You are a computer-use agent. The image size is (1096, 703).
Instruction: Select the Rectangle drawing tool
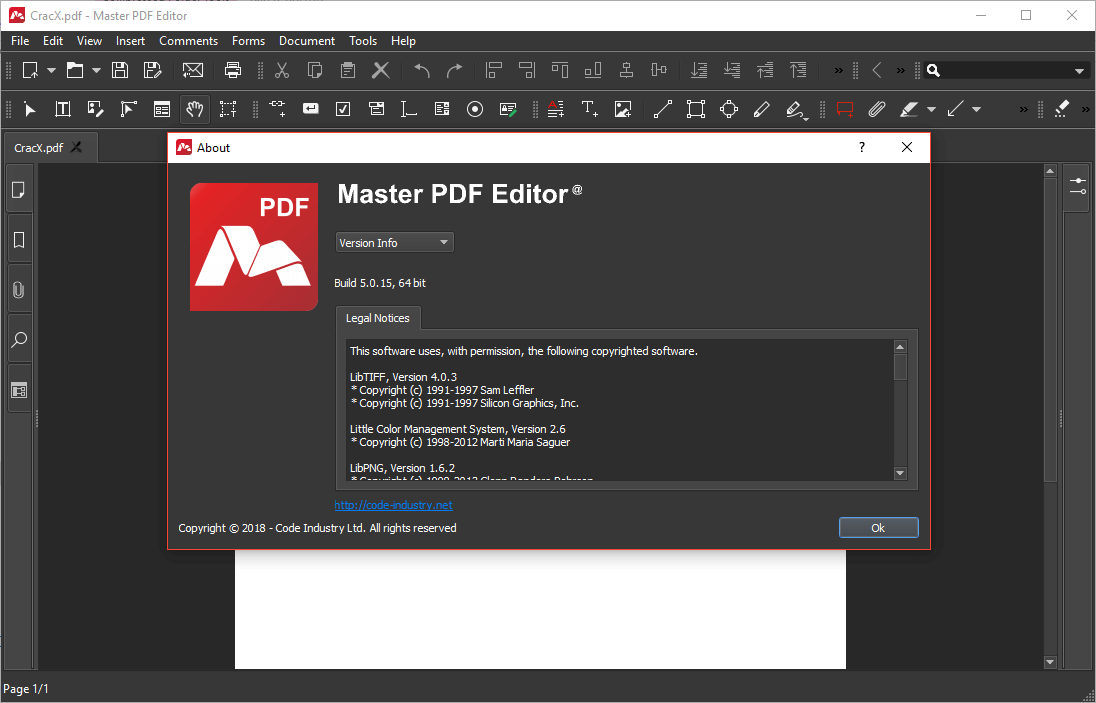point(695,109)
